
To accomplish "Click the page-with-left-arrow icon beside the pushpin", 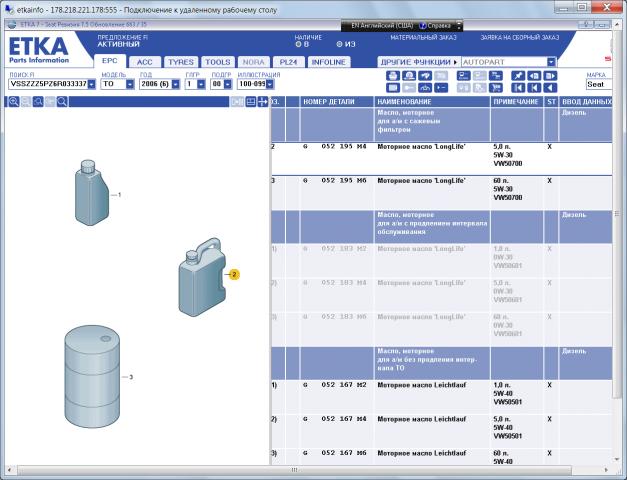I will click(534, 76).
